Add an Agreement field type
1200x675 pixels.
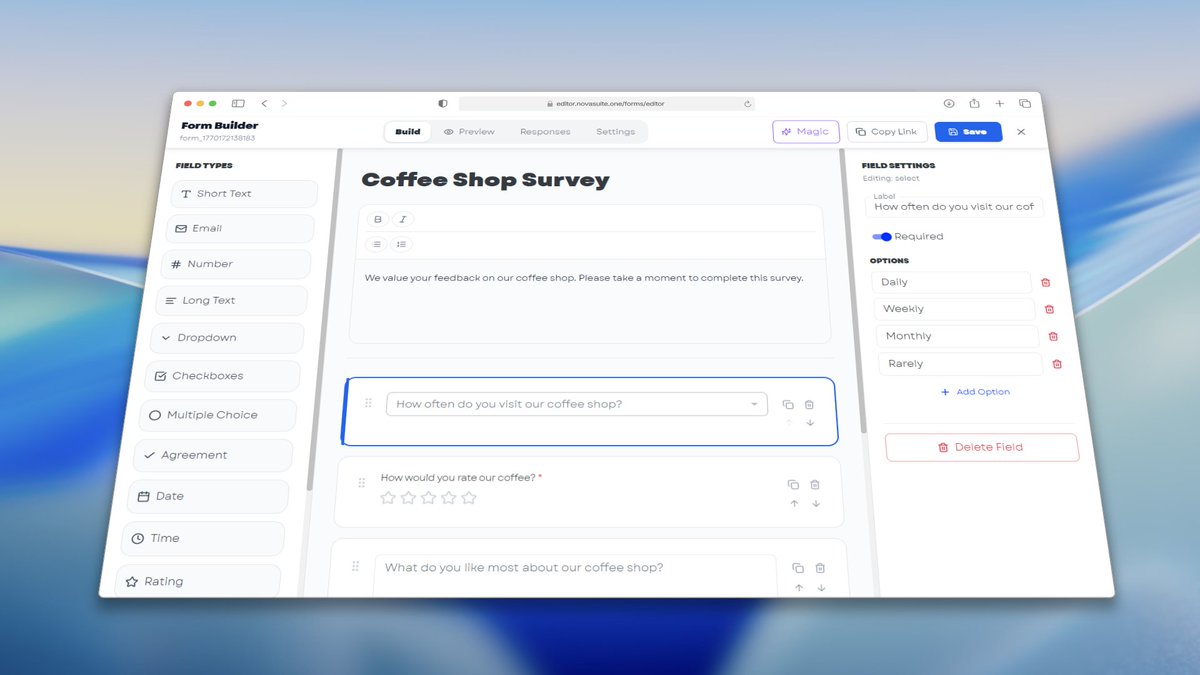pyautogui.click(x=213, y=455)
